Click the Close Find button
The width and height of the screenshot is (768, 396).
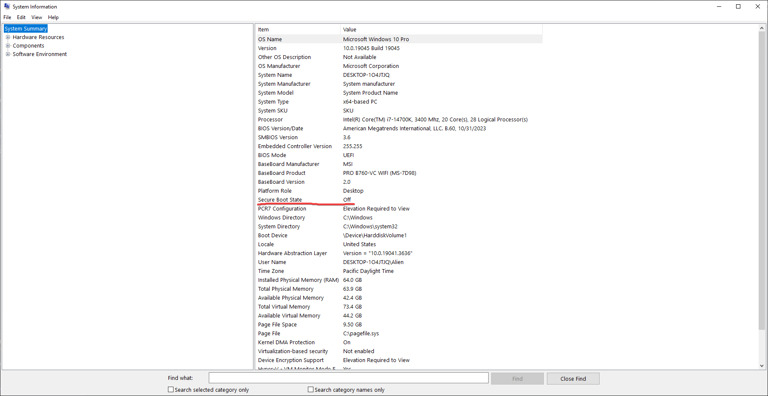point(573,378)
